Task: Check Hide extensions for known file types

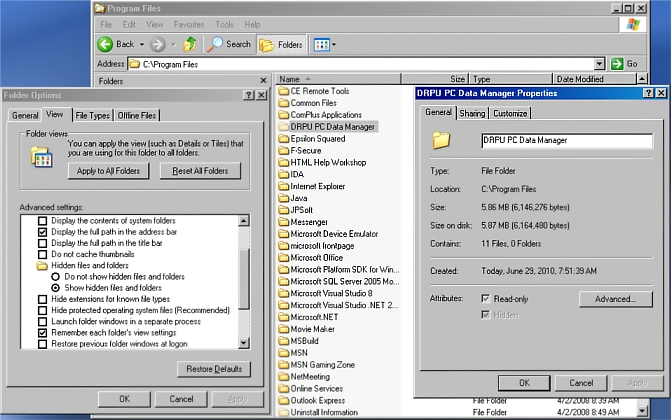Action: (42, 299)
